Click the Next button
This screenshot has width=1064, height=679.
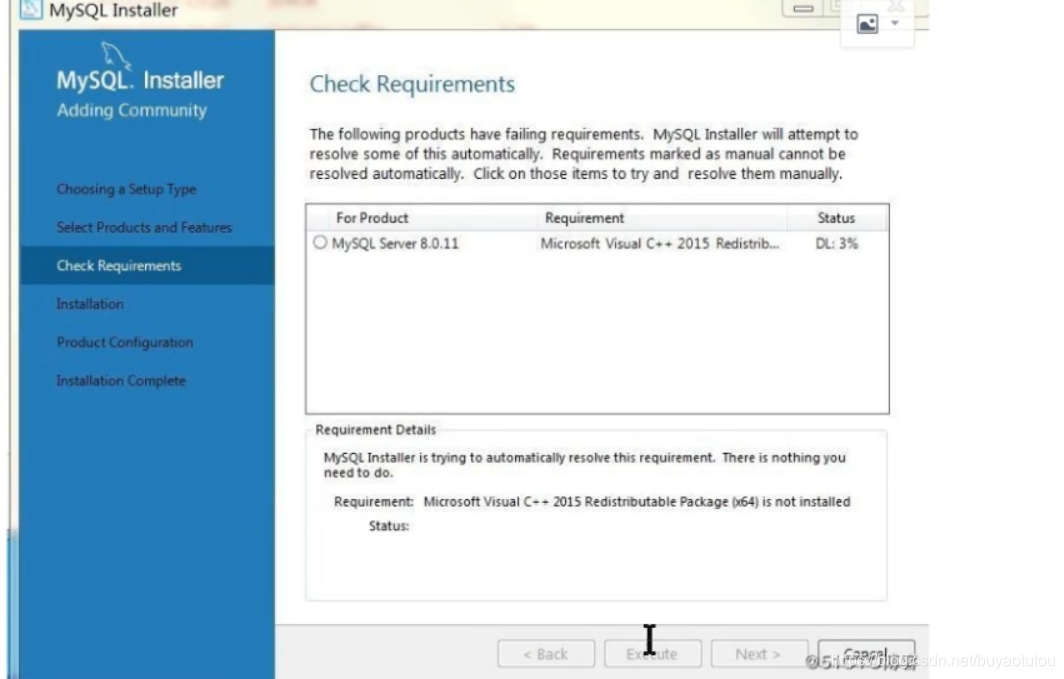click(759, 654)
